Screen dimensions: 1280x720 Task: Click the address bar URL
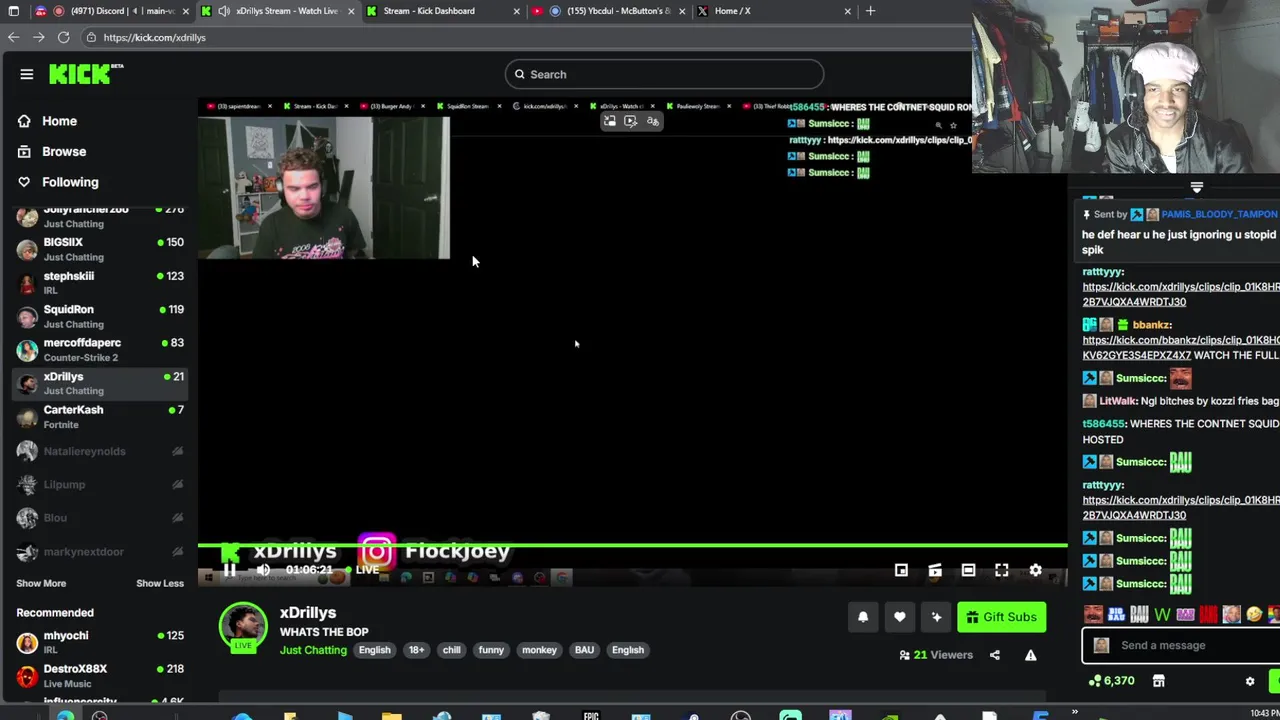tap(154, 37)
